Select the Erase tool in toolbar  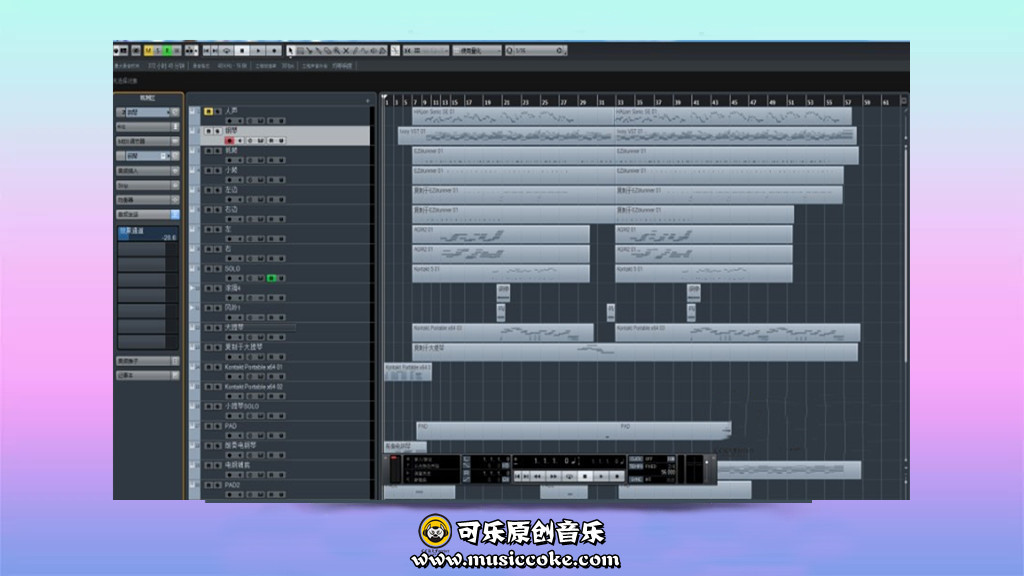(x=328, y=51)
